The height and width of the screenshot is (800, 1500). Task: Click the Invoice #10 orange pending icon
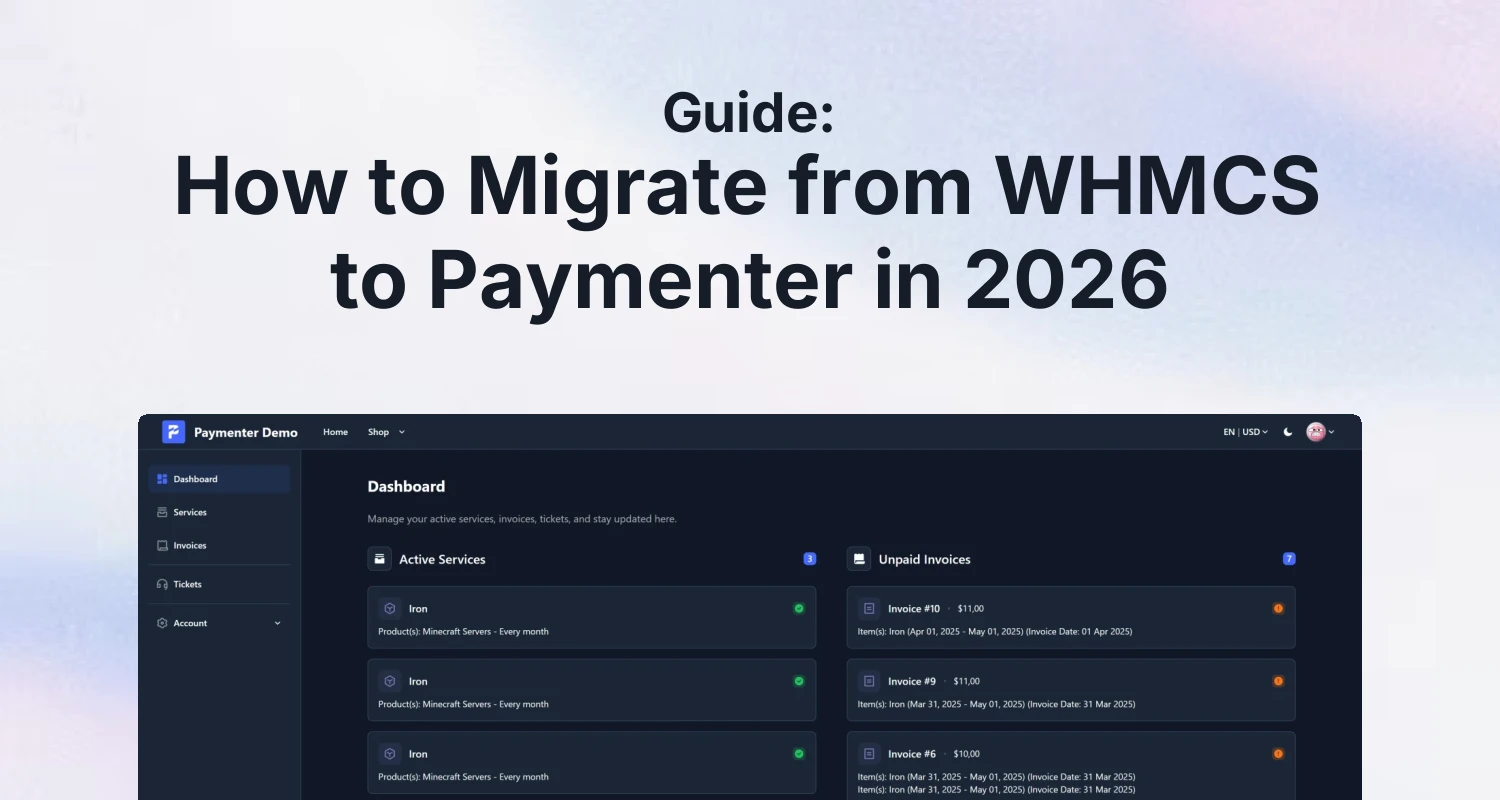1278,608
